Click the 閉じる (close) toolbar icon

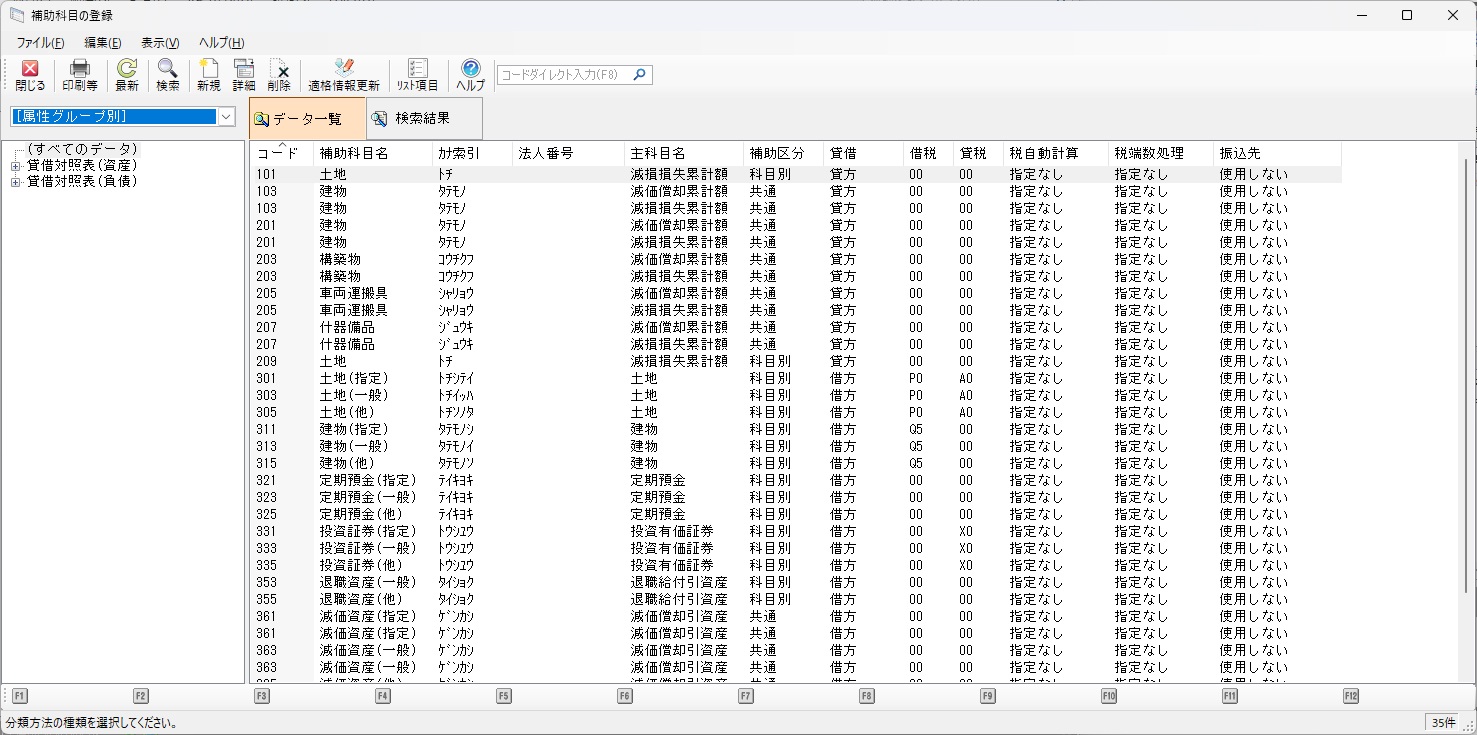click(30, 75)
